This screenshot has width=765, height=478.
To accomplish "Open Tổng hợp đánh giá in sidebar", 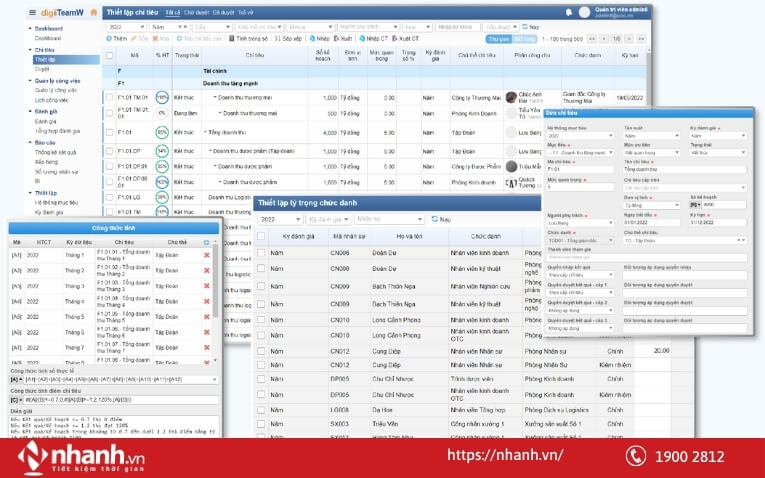I will click(x=57, y=131).
